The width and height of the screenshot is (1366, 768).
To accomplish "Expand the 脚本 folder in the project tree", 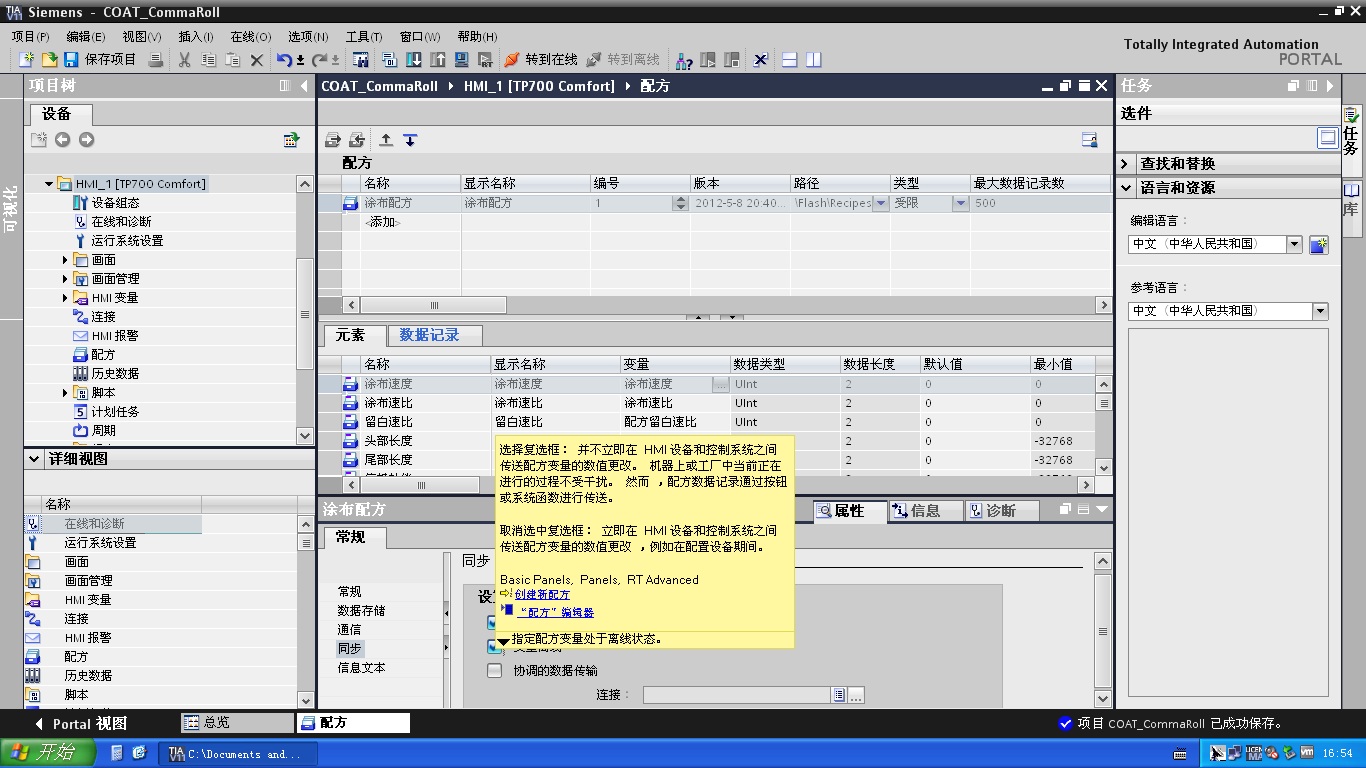I will [65, 393].
